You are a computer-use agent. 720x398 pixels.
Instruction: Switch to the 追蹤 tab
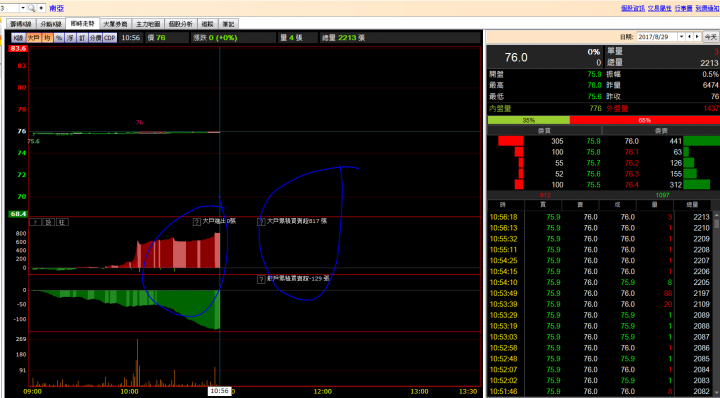click(208, 24)
